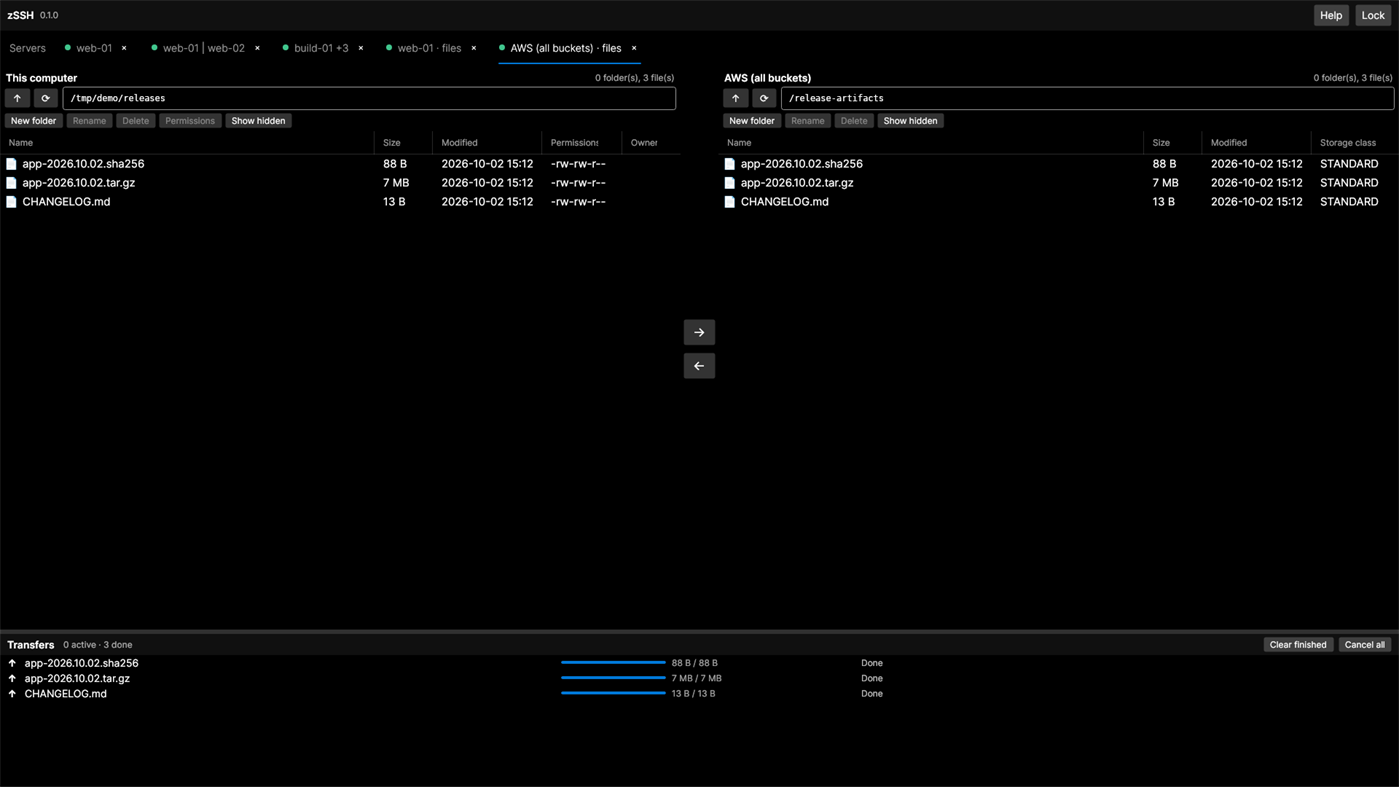
Task: Refresh the This computer file list
Action: (45, 98)
